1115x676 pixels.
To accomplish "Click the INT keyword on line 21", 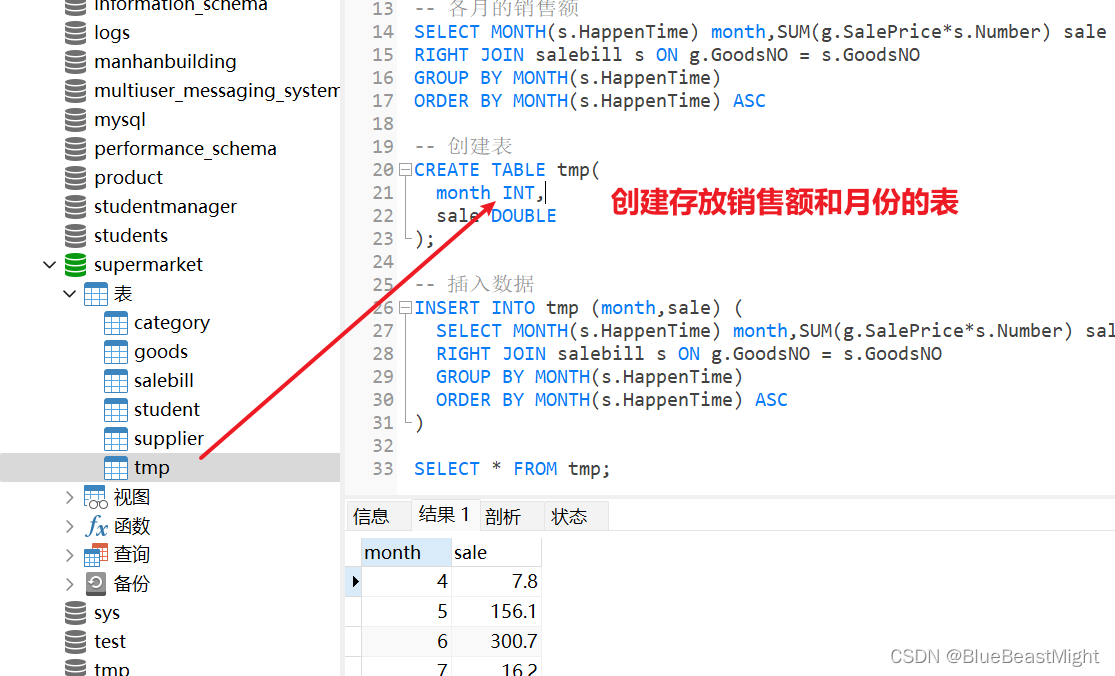I will click(x=518, y=193).
